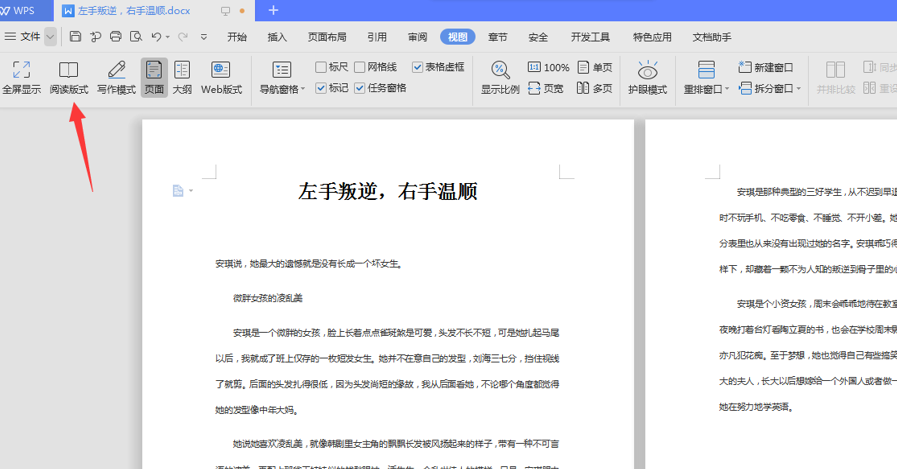The image size is (897, 469).
Task: Switch to Reading Layout (阅读版式)
Action: pyautogui.click(x=69, y=77)
